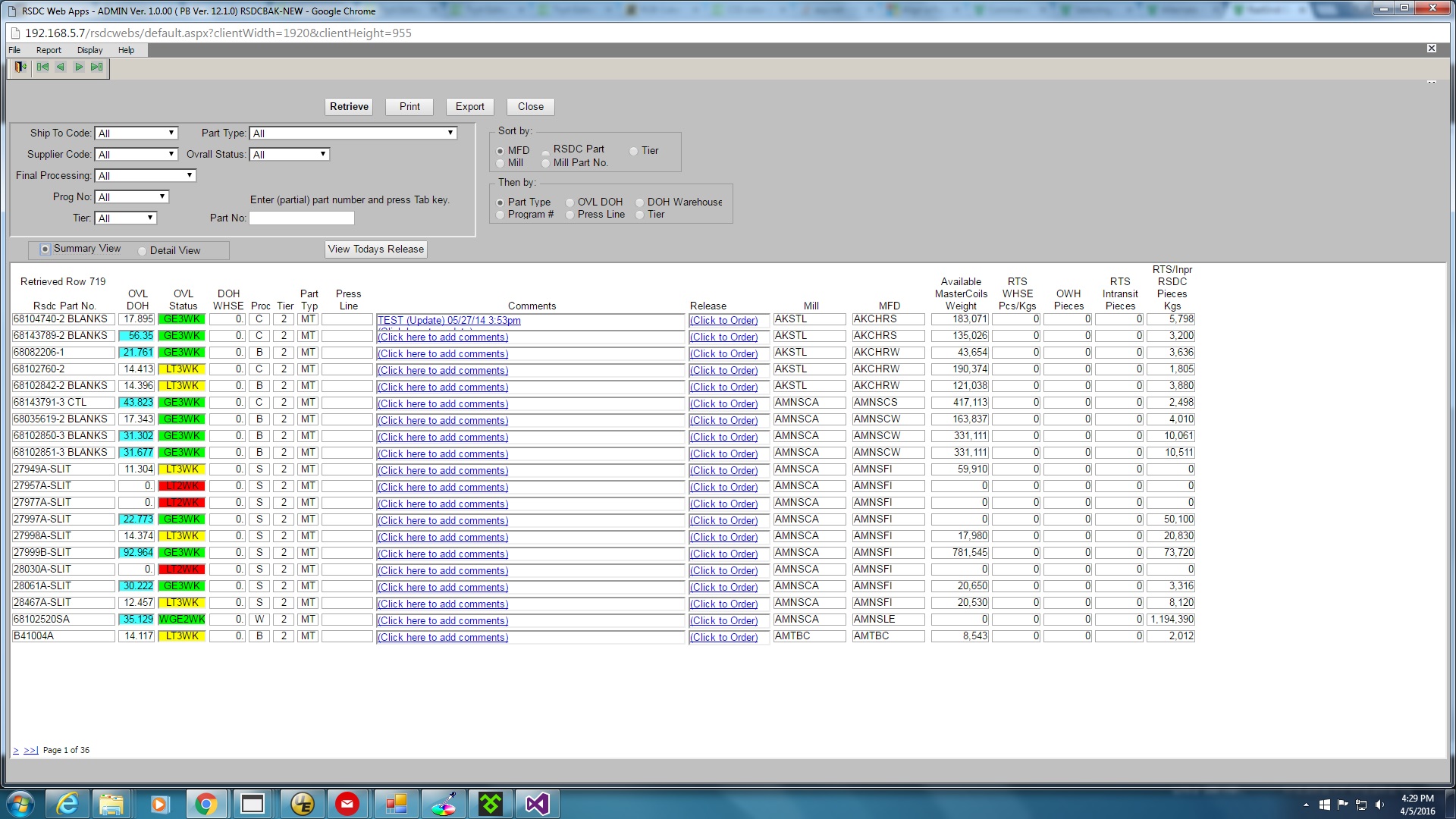1456x819 pixels.
Task: Go to first page toolbar arrow
Action: pos(42,67)
